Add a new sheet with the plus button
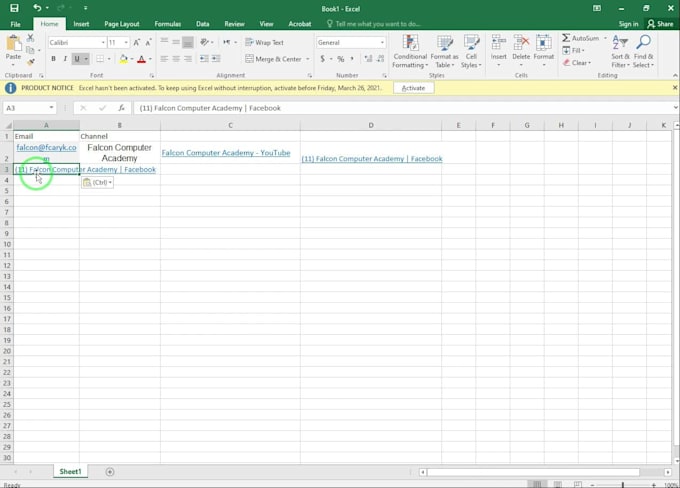 tap(110, 472)
